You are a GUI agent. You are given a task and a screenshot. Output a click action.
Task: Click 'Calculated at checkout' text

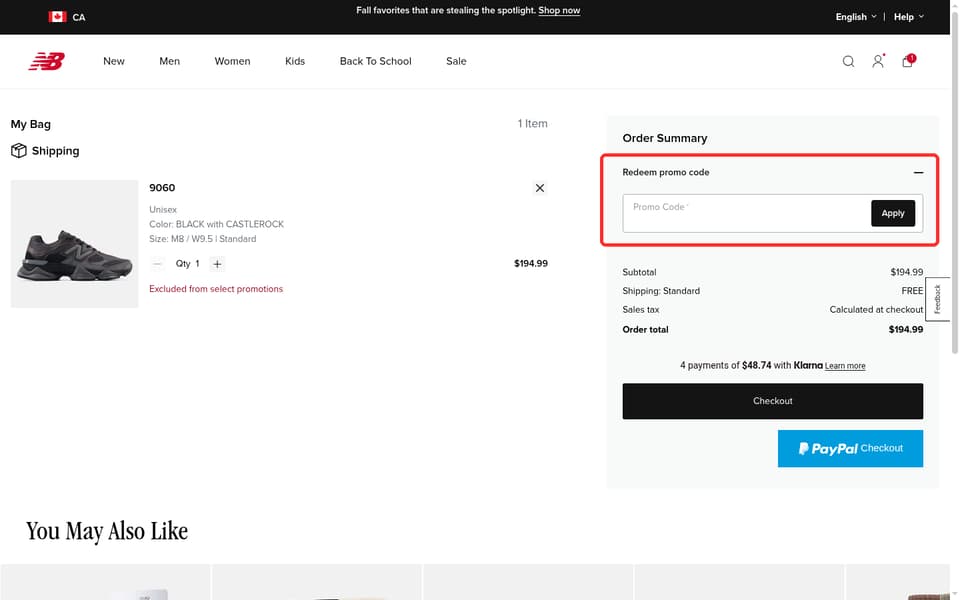coord(876,310)
